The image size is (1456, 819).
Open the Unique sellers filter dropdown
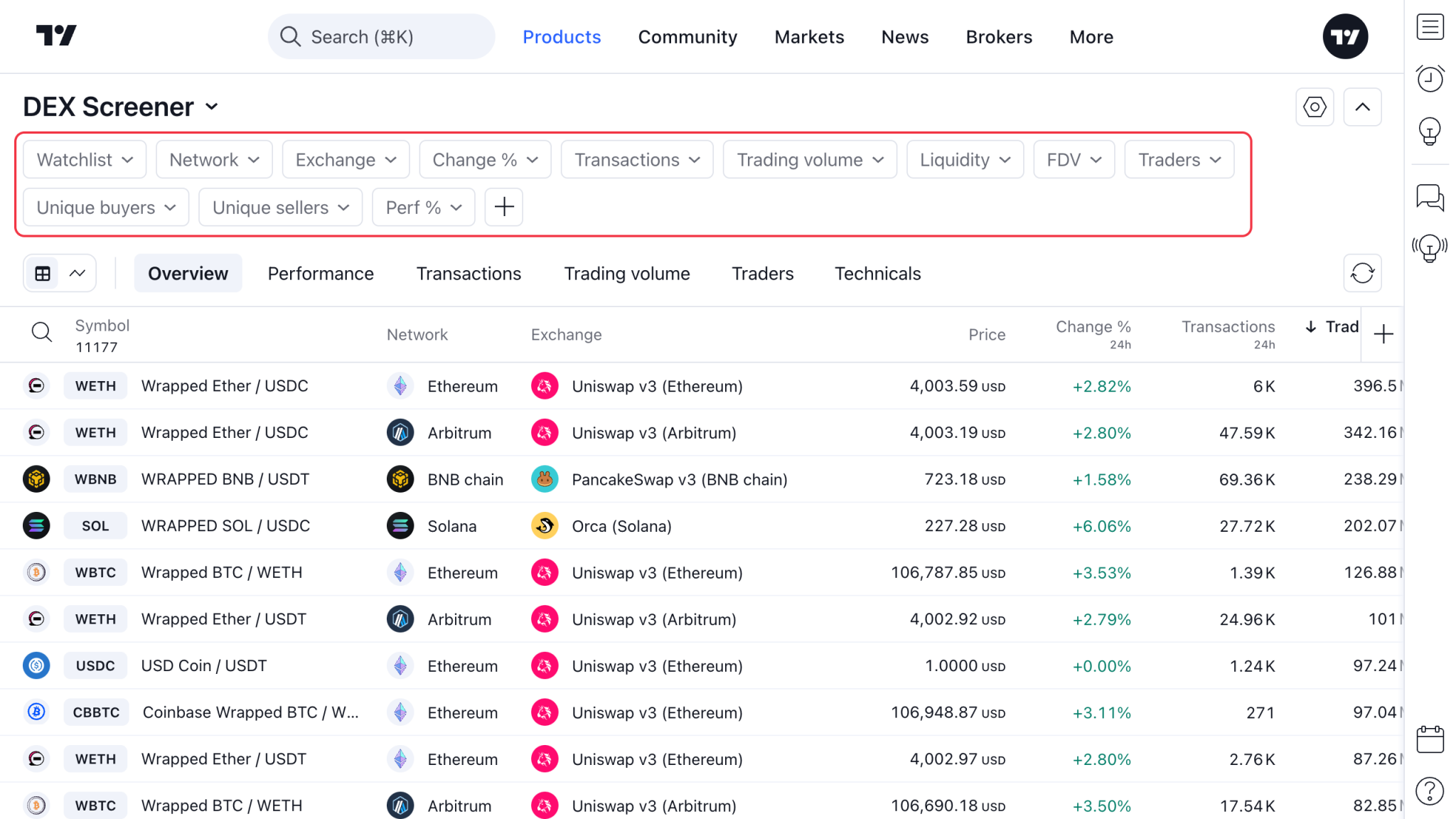coord(281,207)
